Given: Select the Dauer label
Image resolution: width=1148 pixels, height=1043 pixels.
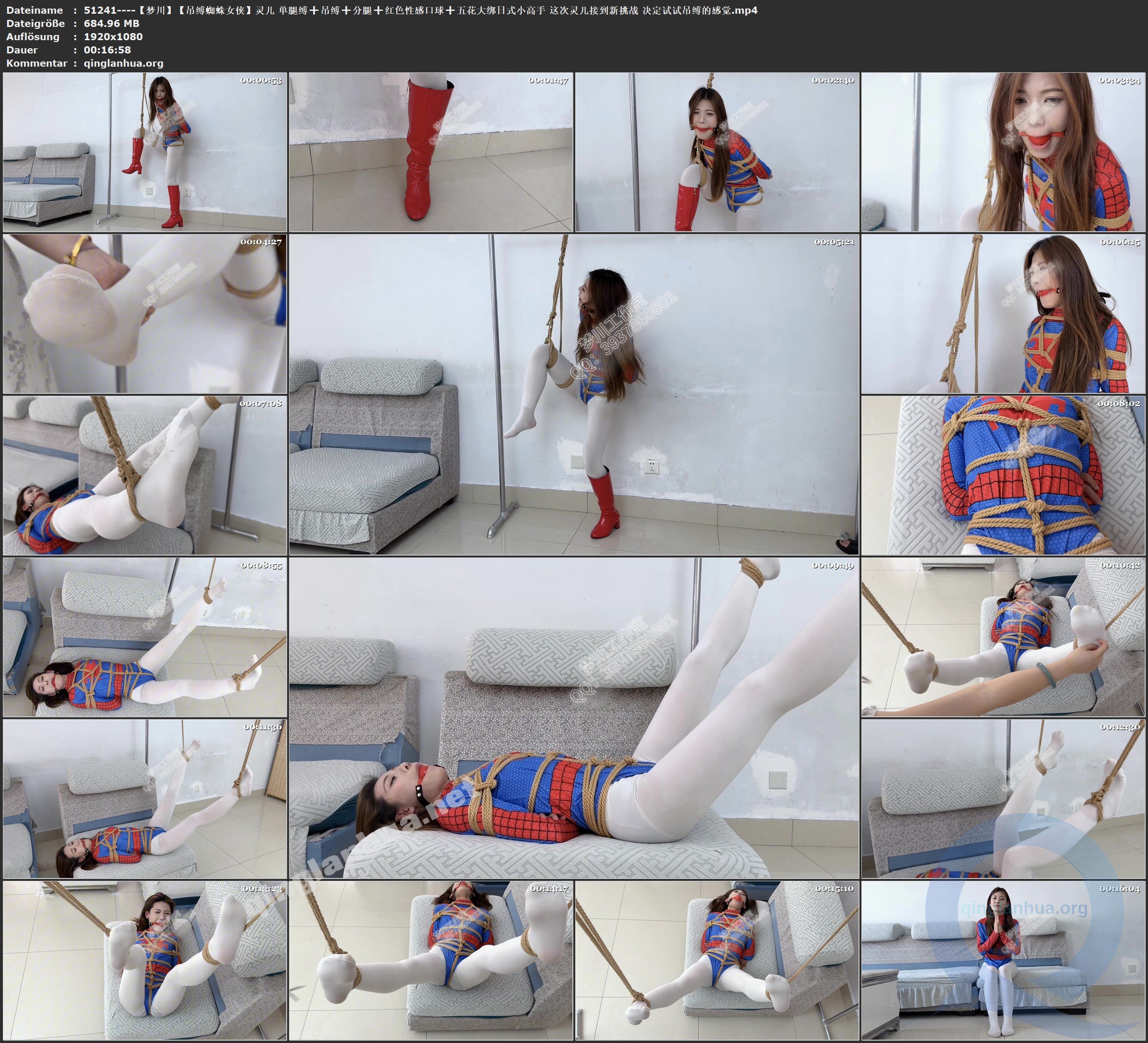Looking at the screenshot, I should (22, 50).
